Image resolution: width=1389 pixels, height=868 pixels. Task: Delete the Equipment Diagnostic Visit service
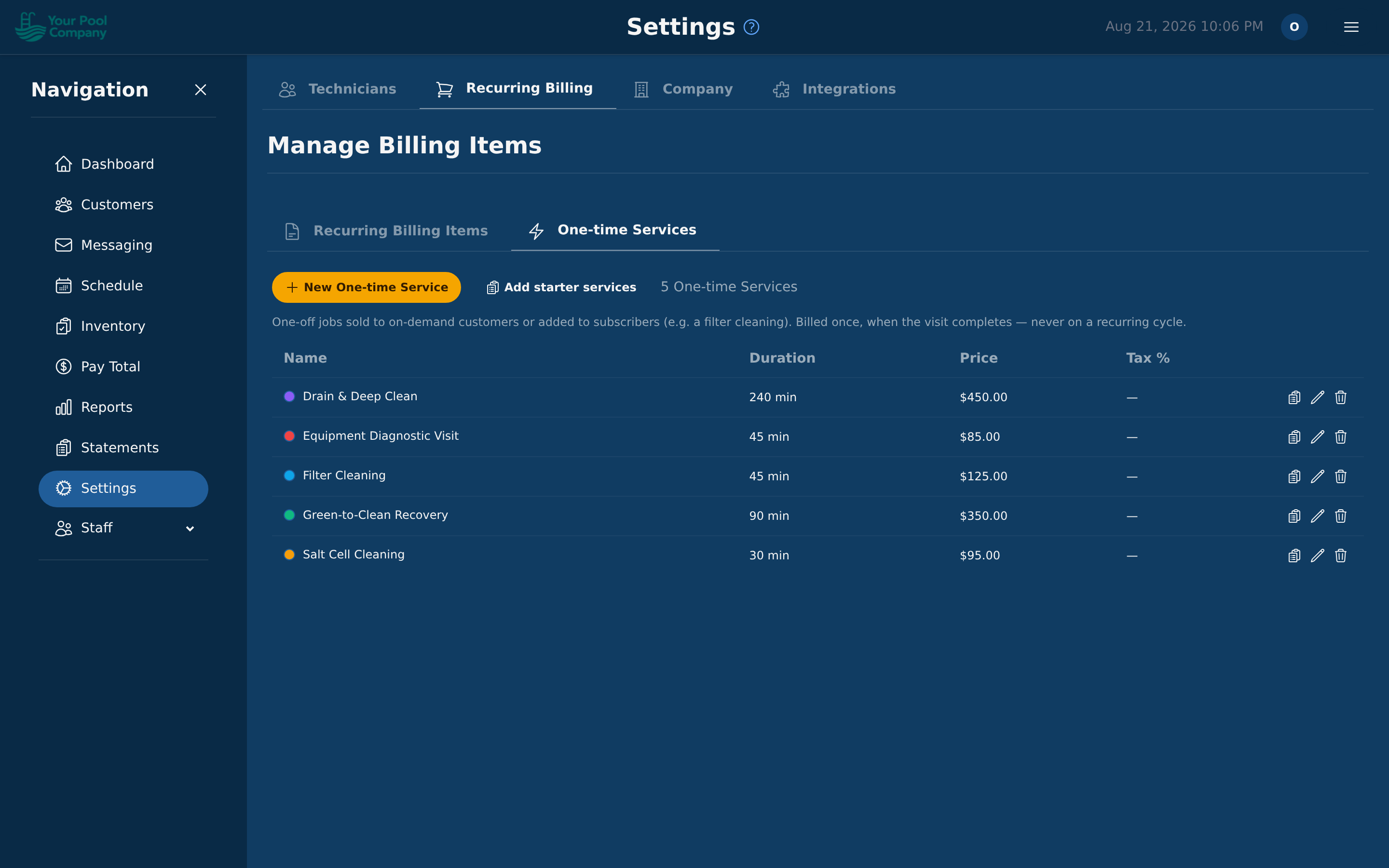(x=1340, y=437)
